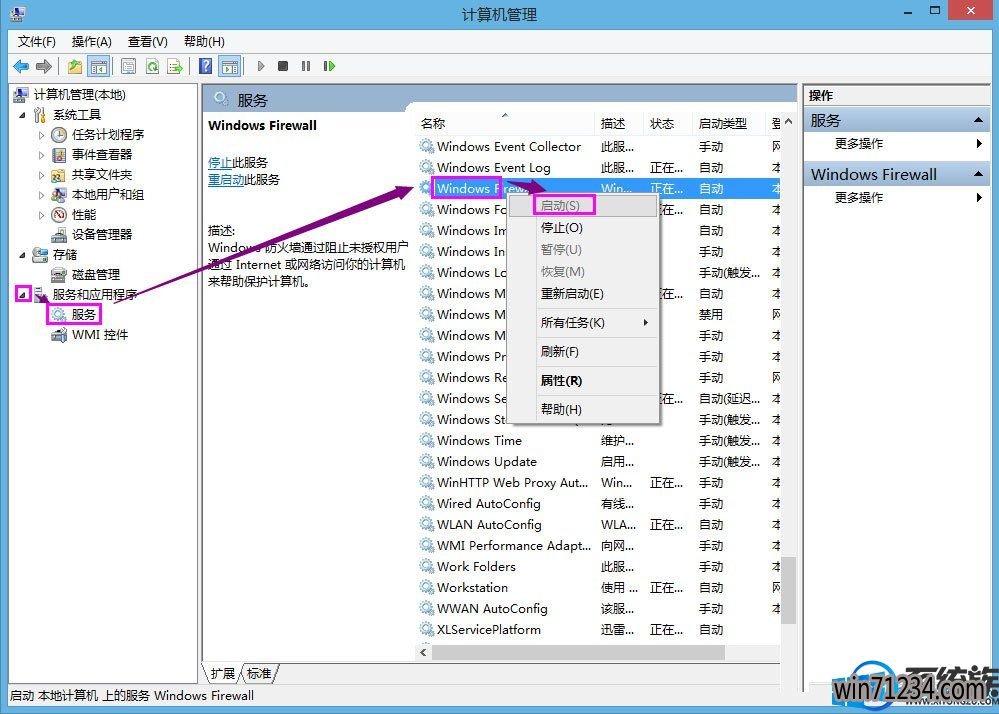This screenshot has width=999, height=714.
Task: Click the Restart Service toolbar icon
Action: pos(329,66)
